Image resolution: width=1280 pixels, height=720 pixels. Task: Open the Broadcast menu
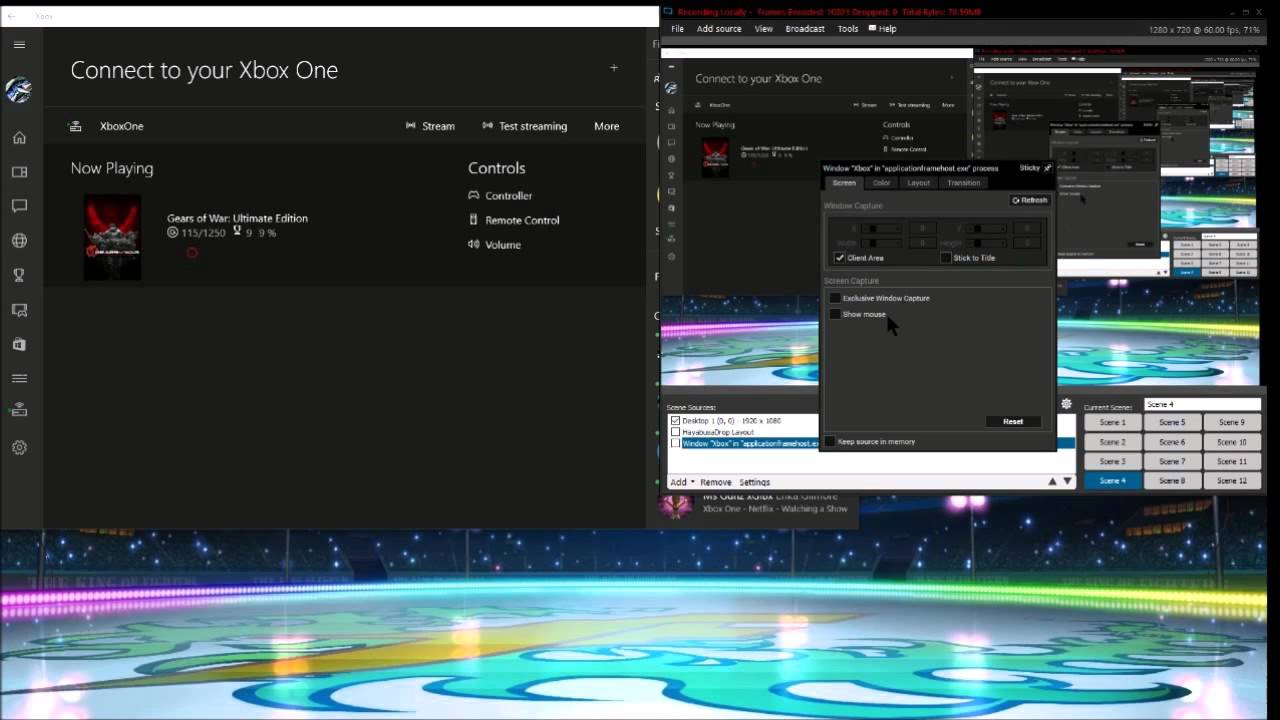pos(805,29)
